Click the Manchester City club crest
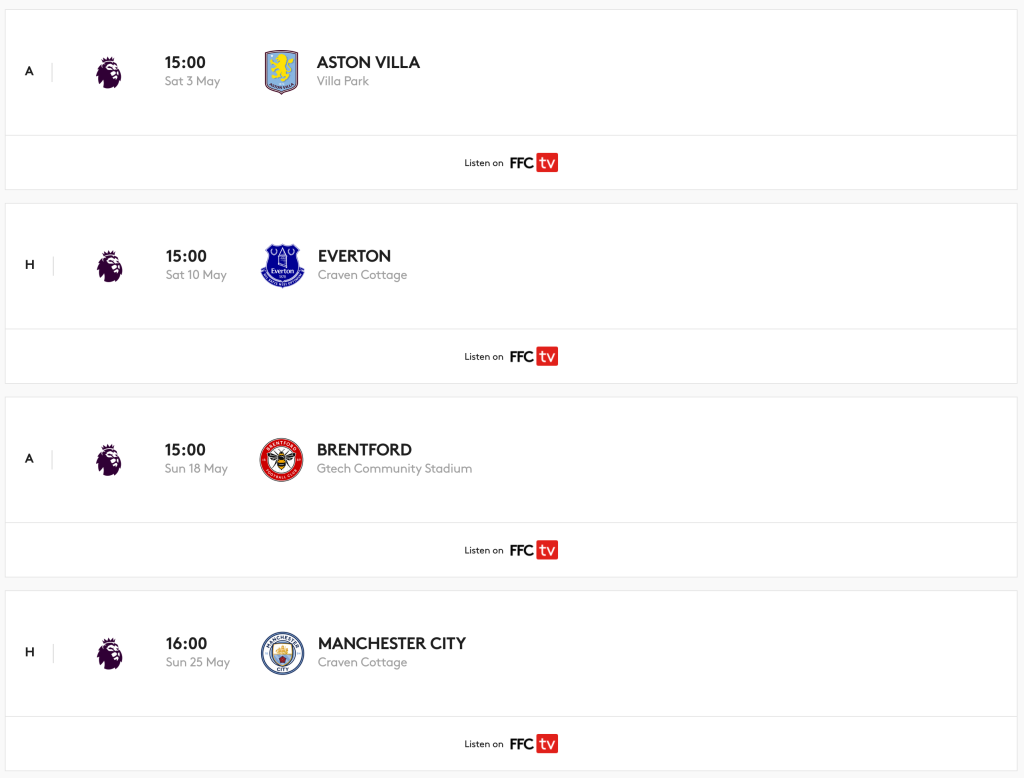 point(282,653)
